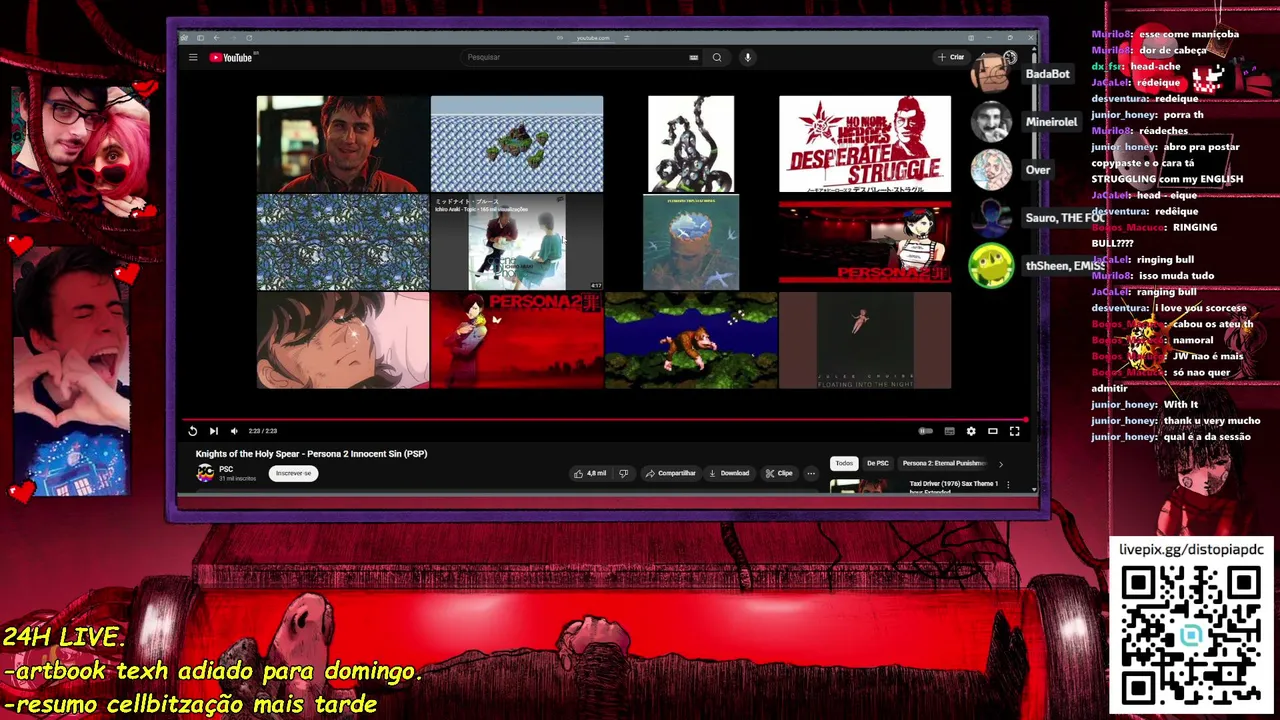Screen dimensions: 1280x720
Task: Open the pixel island map endscreen video
Action: coord(517,144)
